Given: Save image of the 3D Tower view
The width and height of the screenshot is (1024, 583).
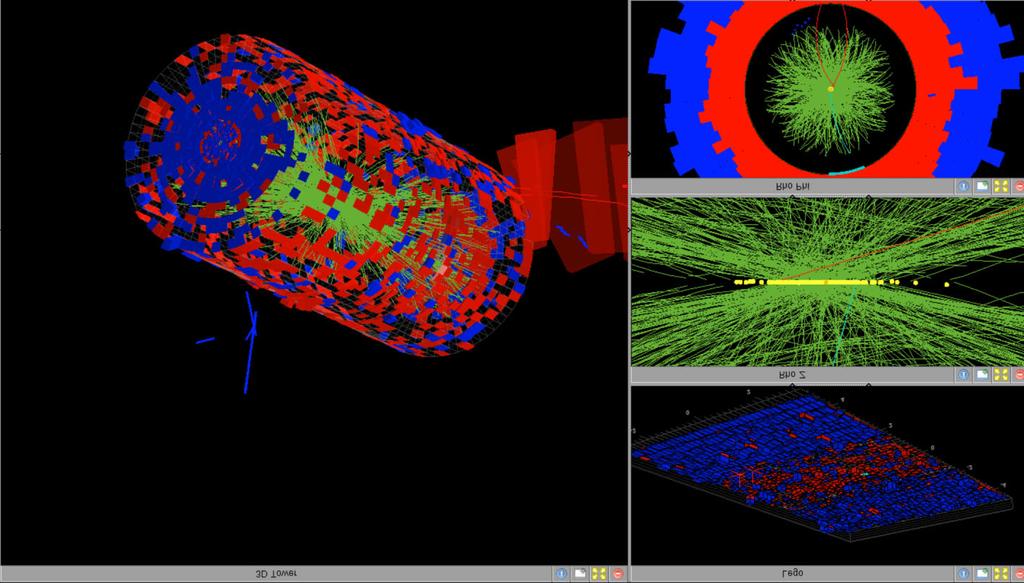Looking at the screenshot, I should tap(580, 574).
